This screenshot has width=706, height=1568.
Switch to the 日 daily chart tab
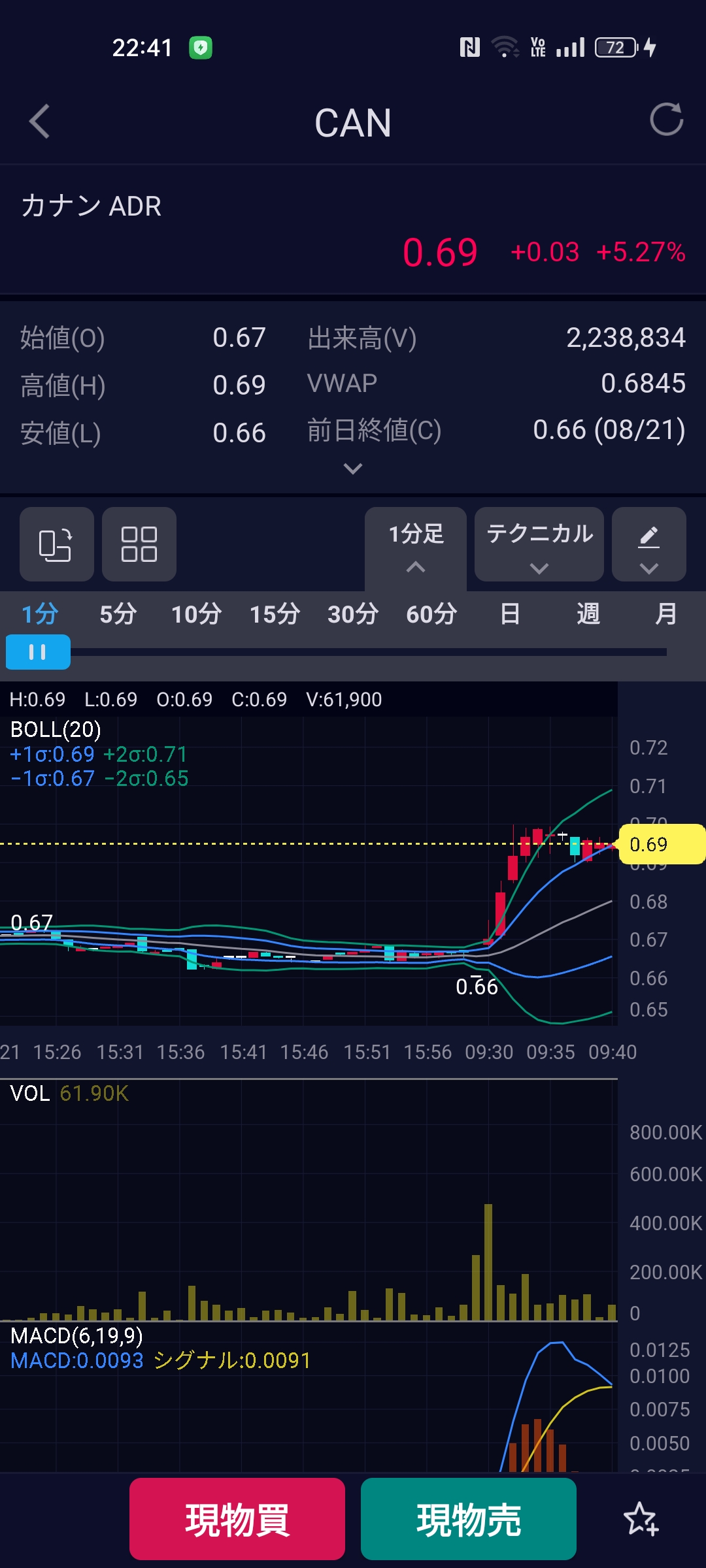coord(510,614)
